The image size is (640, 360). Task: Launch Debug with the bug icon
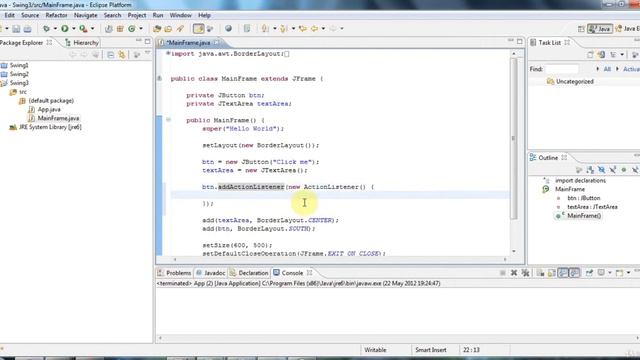point(47,29)
